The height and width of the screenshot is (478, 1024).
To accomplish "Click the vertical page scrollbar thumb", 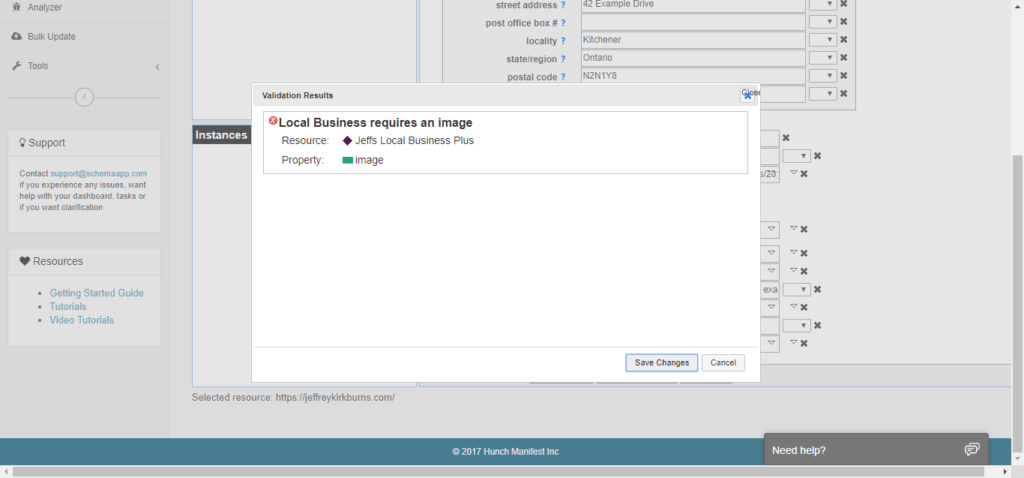I will (x=1017, y=304).
